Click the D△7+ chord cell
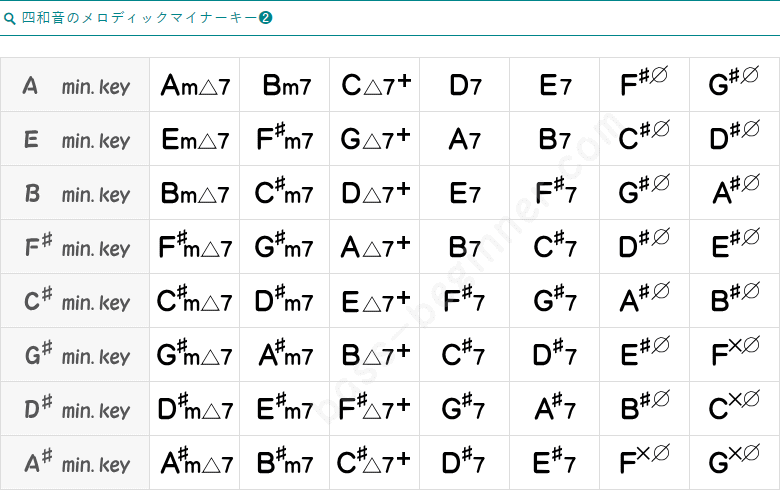This screenshot has height=490, width=780. [375, 193]
